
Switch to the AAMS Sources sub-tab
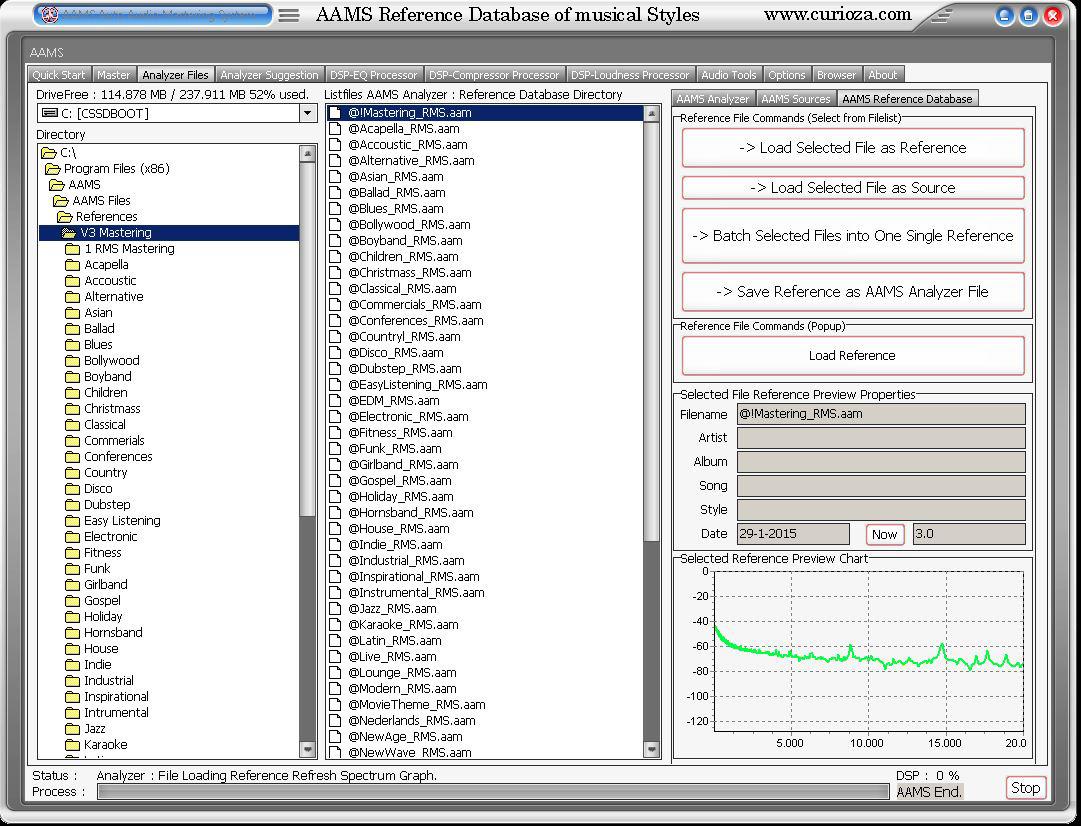pos(796,99)
